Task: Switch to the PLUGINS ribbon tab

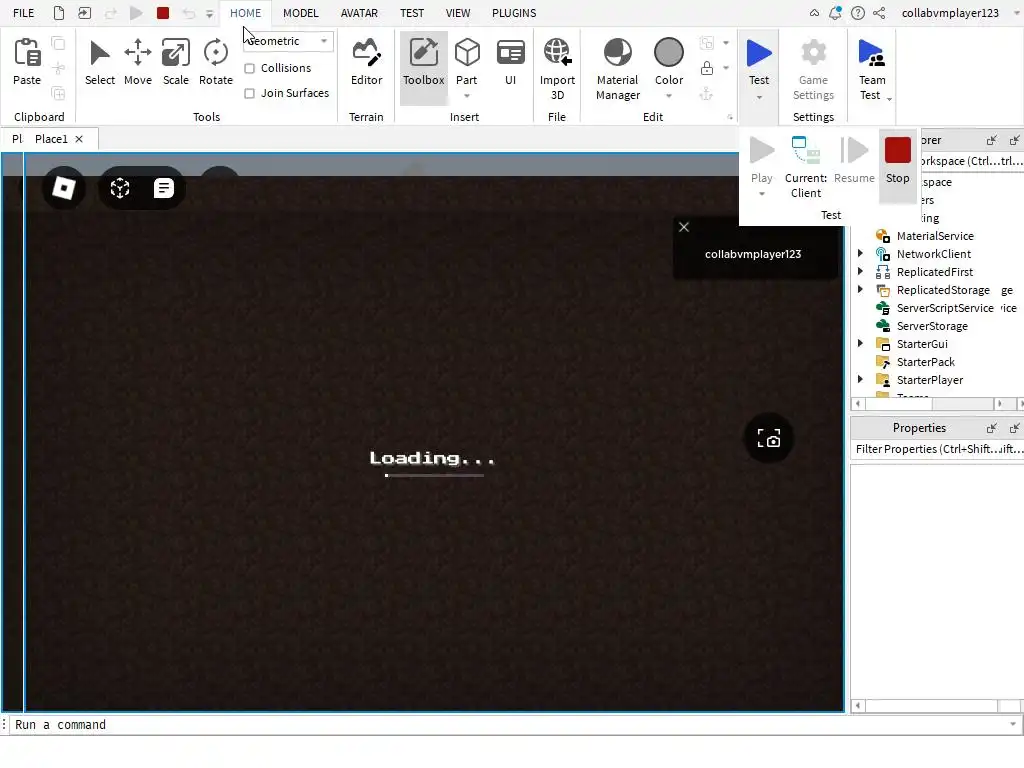Action: [x=514, y=13]
